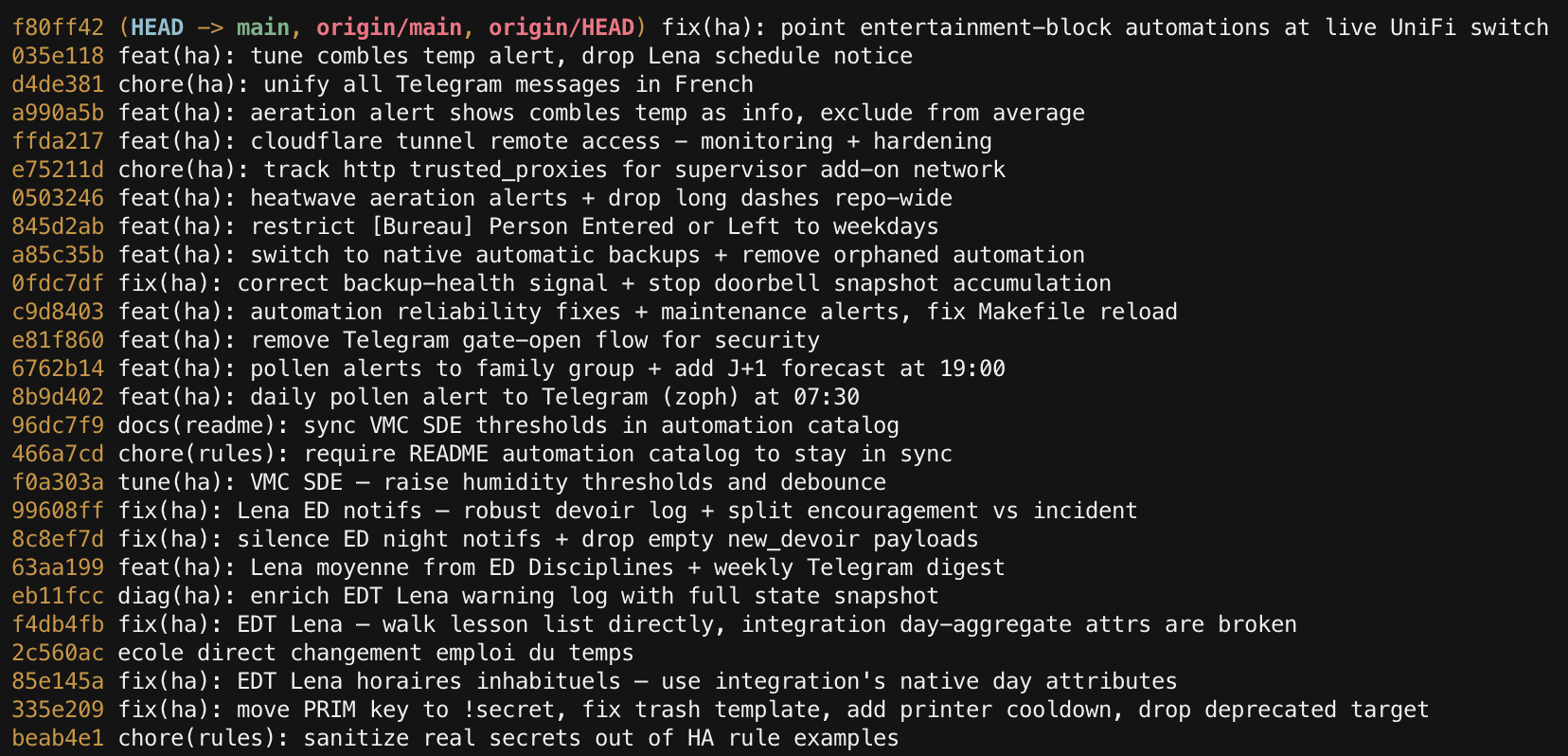Click commit hash 63aa199

pos(58,567)
